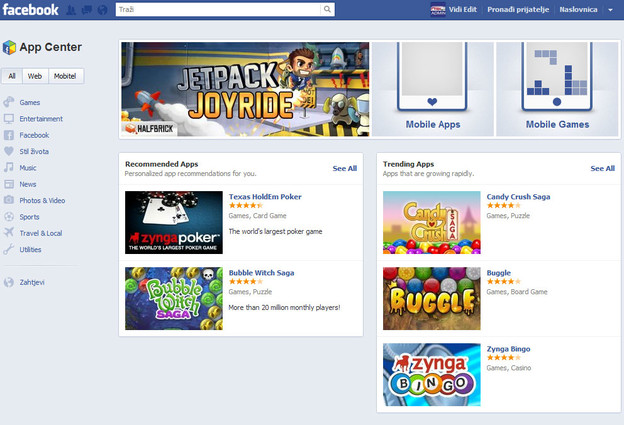Click the Traži search input field
This screenshot has height=425, width=624.
[218, 9]
